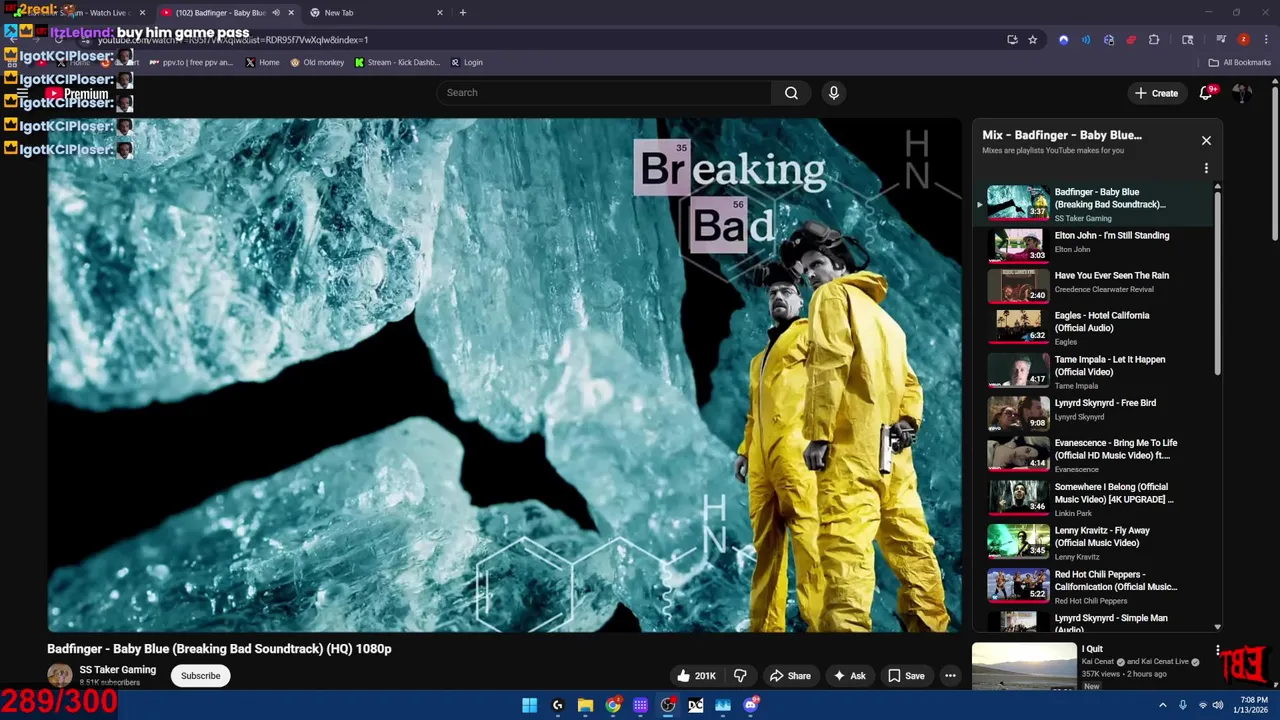Focus the YouTube search field
Screen dimensions: 1280x720
[x=603, y=93]
